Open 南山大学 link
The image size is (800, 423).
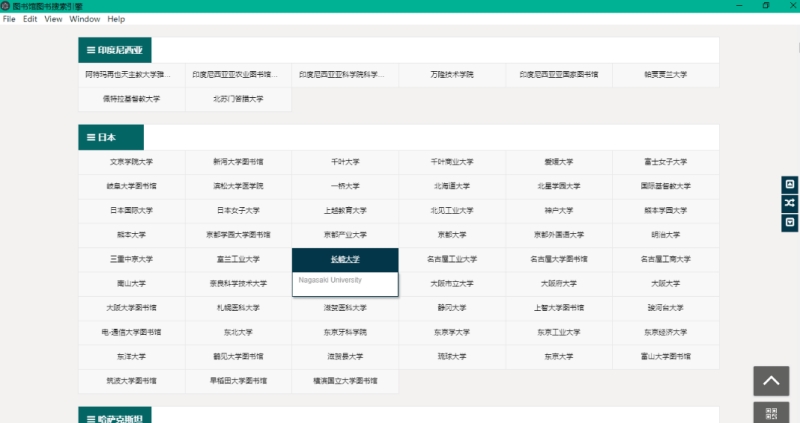click(132, 283)
